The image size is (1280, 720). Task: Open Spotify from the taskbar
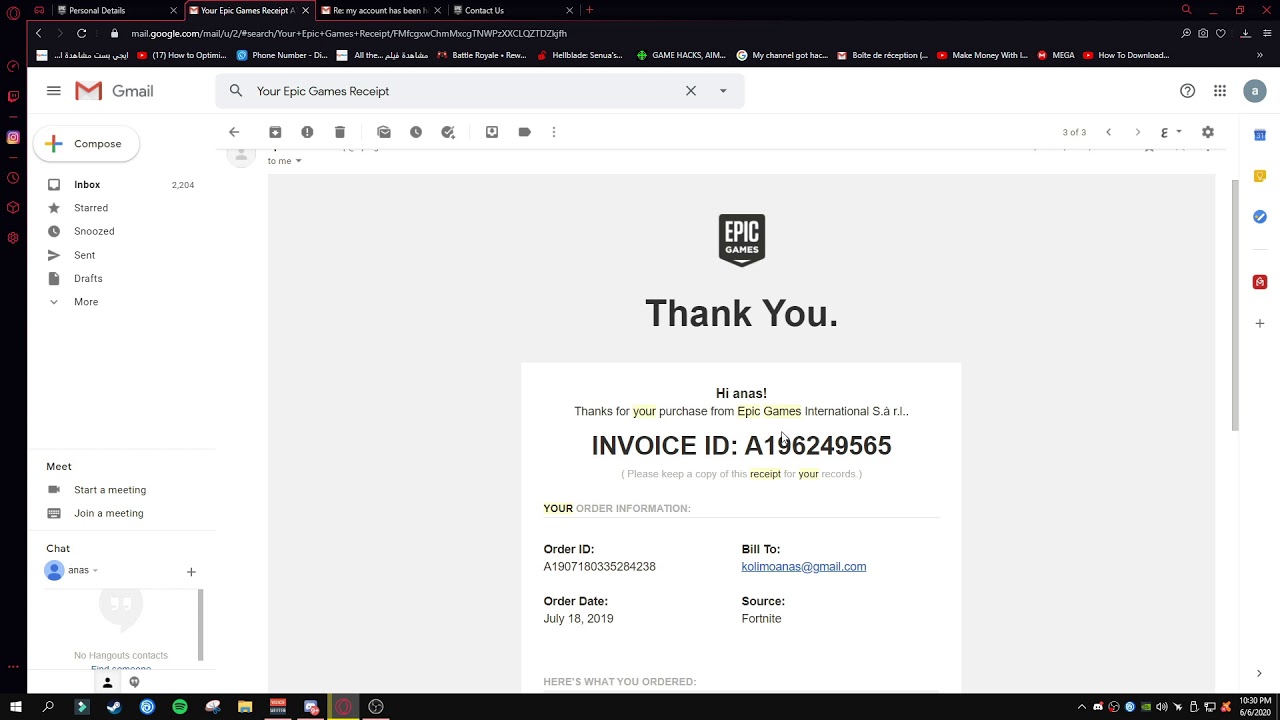180,707
